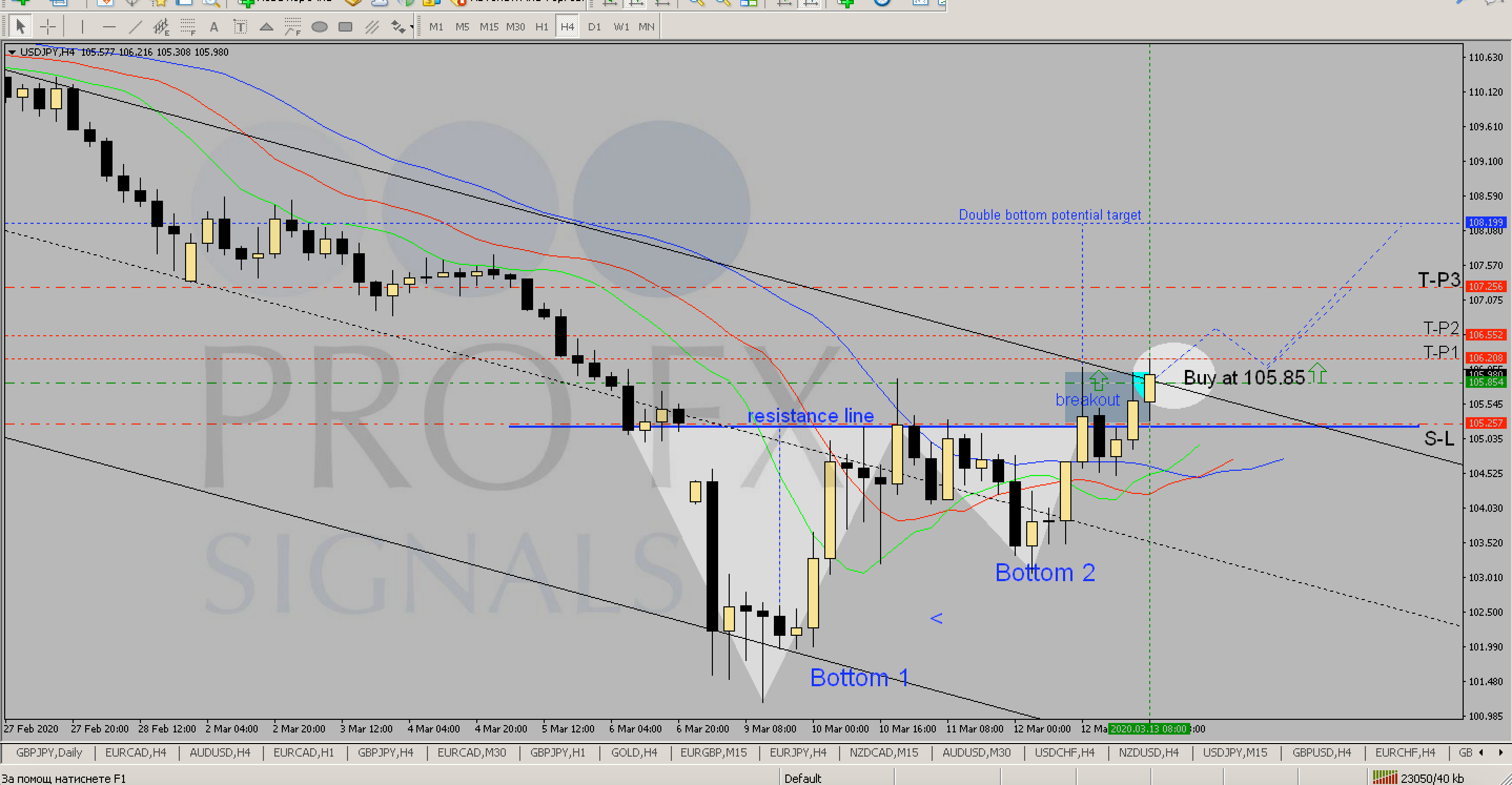Enable the M15 timeframe button
Screen dimensions: 1512x785
point(488,26)
